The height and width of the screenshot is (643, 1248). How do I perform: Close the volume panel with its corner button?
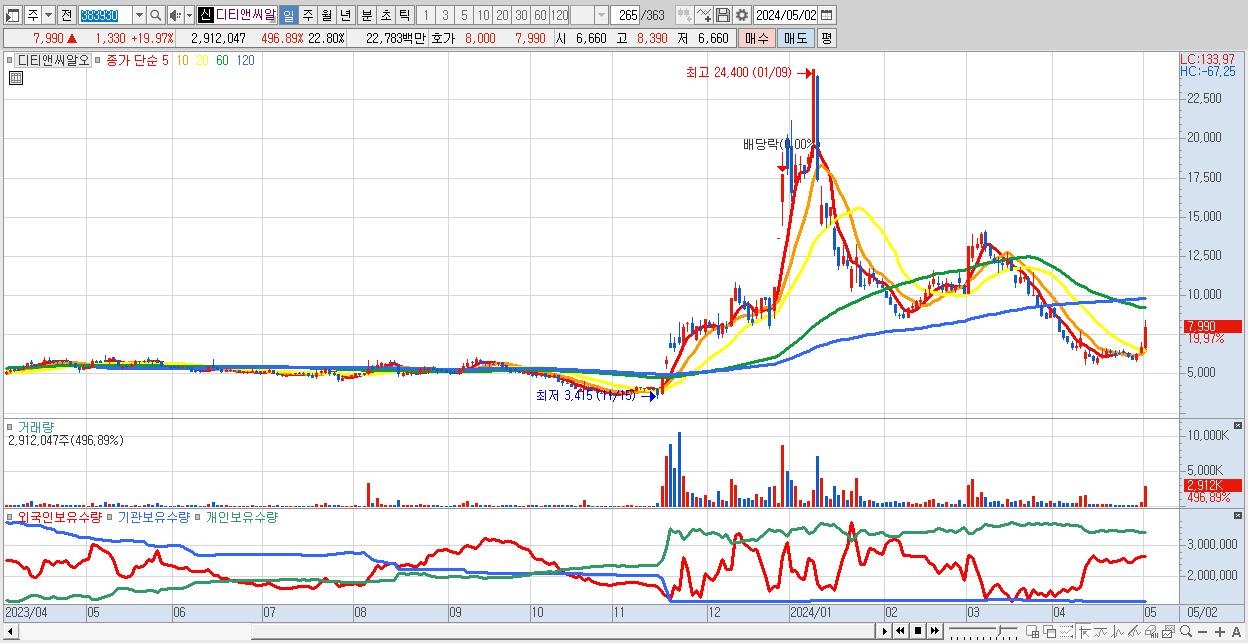(x=1238, y=426)
